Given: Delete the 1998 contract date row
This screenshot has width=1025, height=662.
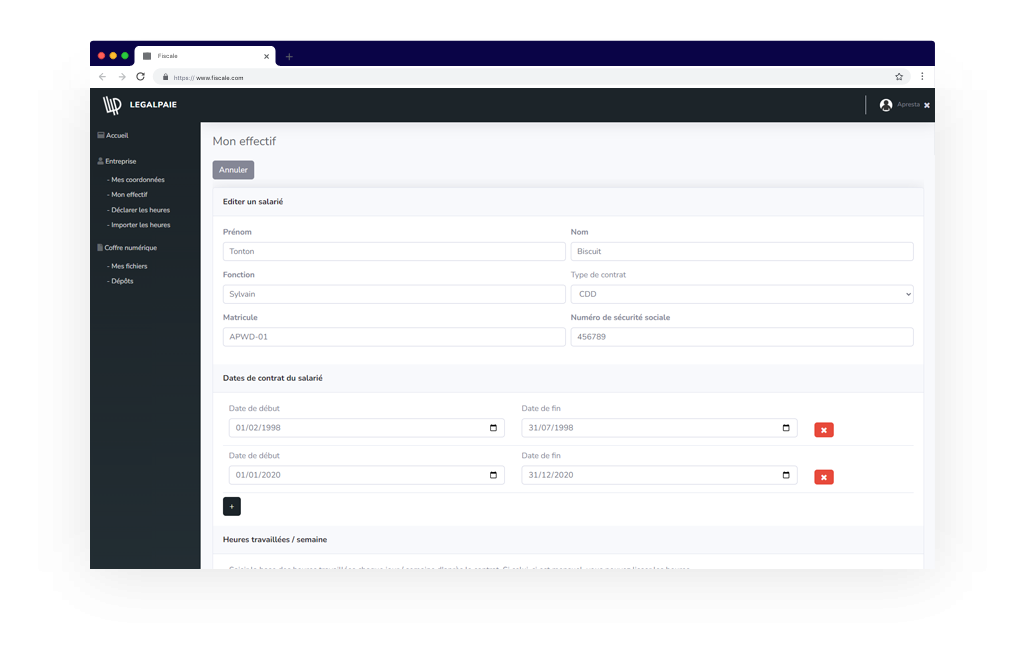Looking at the screenshot, I should point(823,430).
